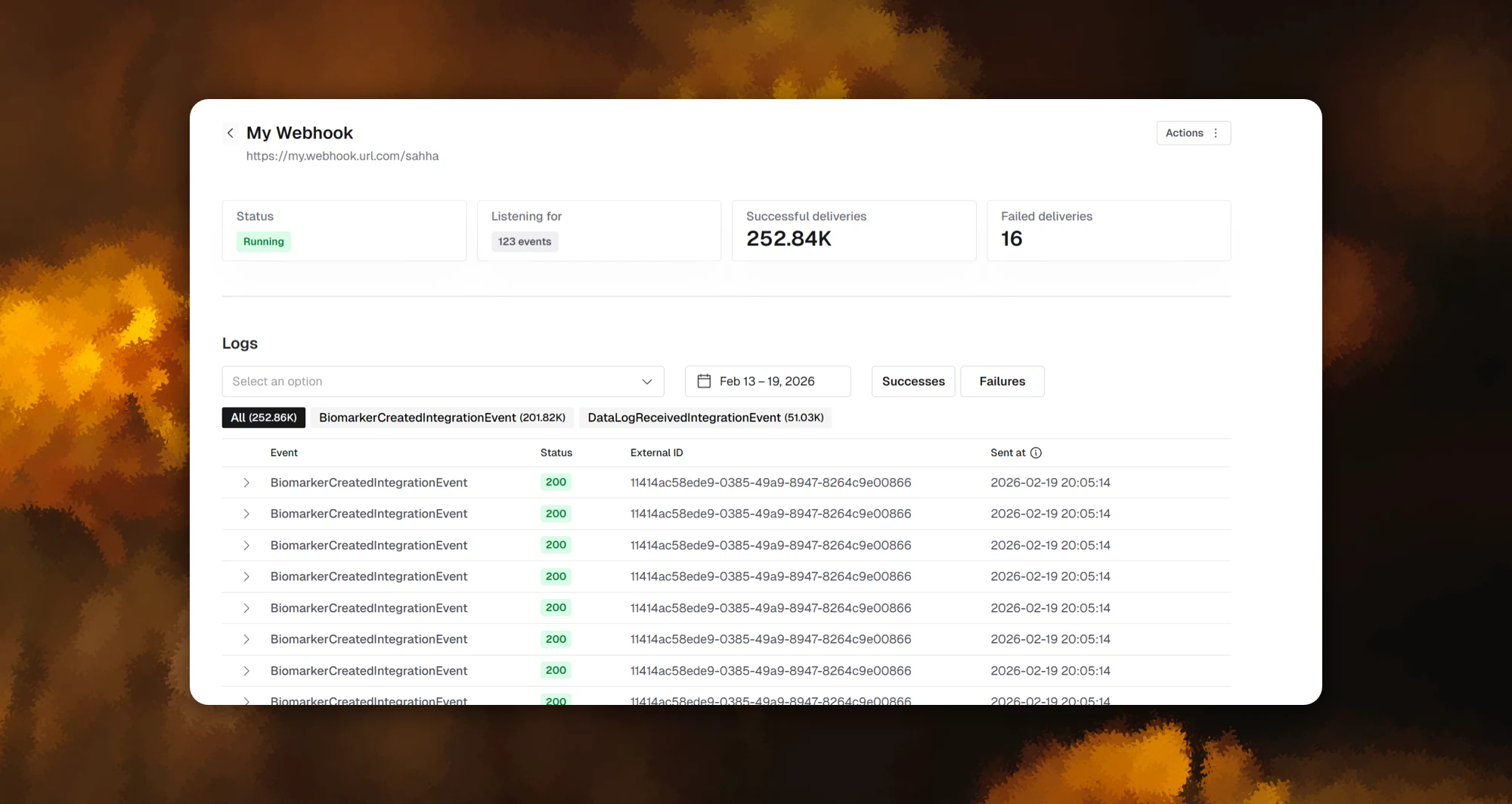
Task: Click the chevron on the second log row
Action: click(246, 514)
